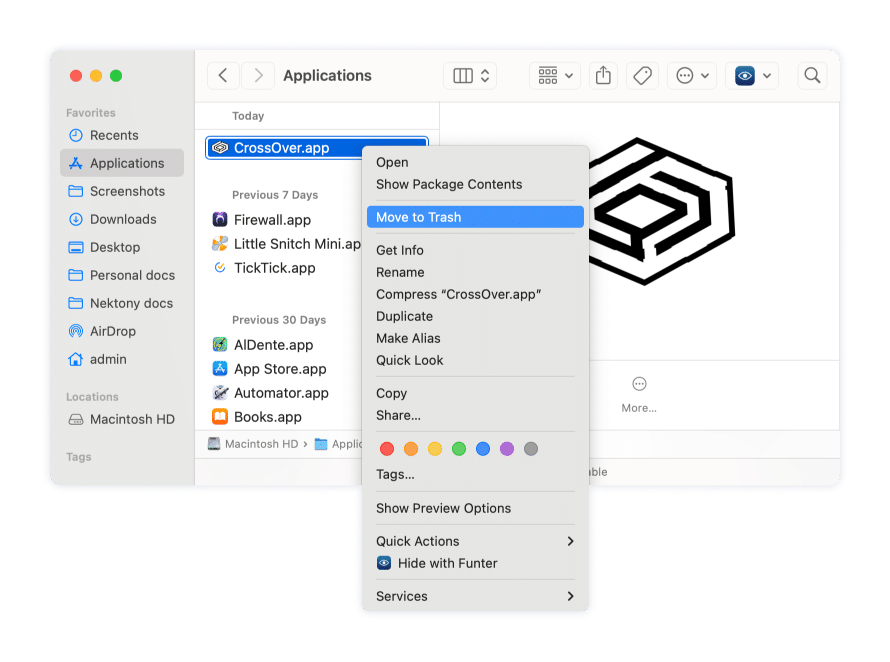Open Downloads in the sidebar

(x=121, y=219)
